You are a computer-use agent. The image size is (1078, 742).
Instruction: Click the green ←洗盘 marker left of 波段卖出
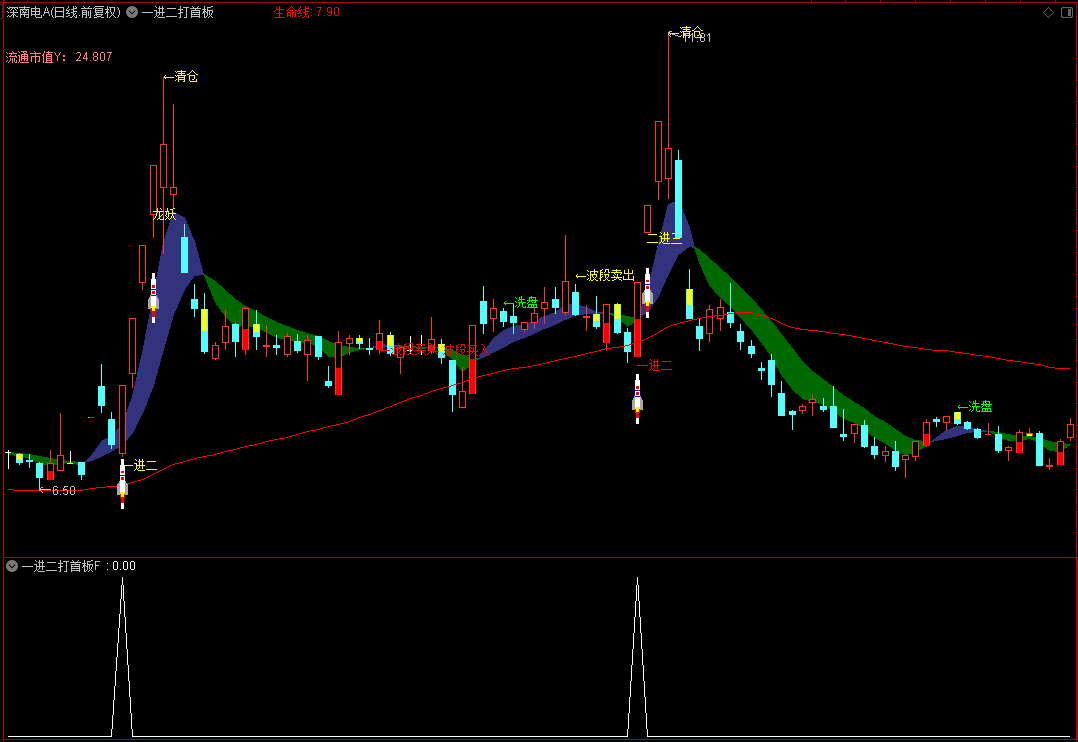click(x=521, y=303)
